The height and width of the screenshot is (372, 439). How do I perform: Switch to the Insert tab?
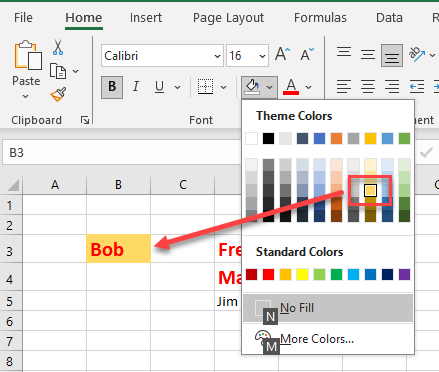pos(146,18)
